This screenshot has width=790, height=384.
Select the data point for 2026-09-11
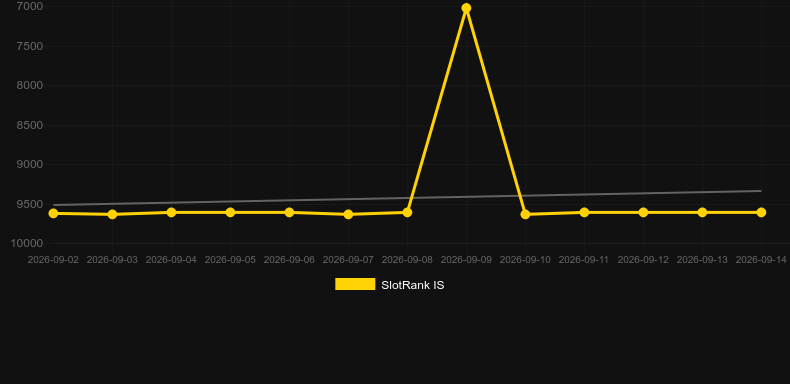[584, 212]
